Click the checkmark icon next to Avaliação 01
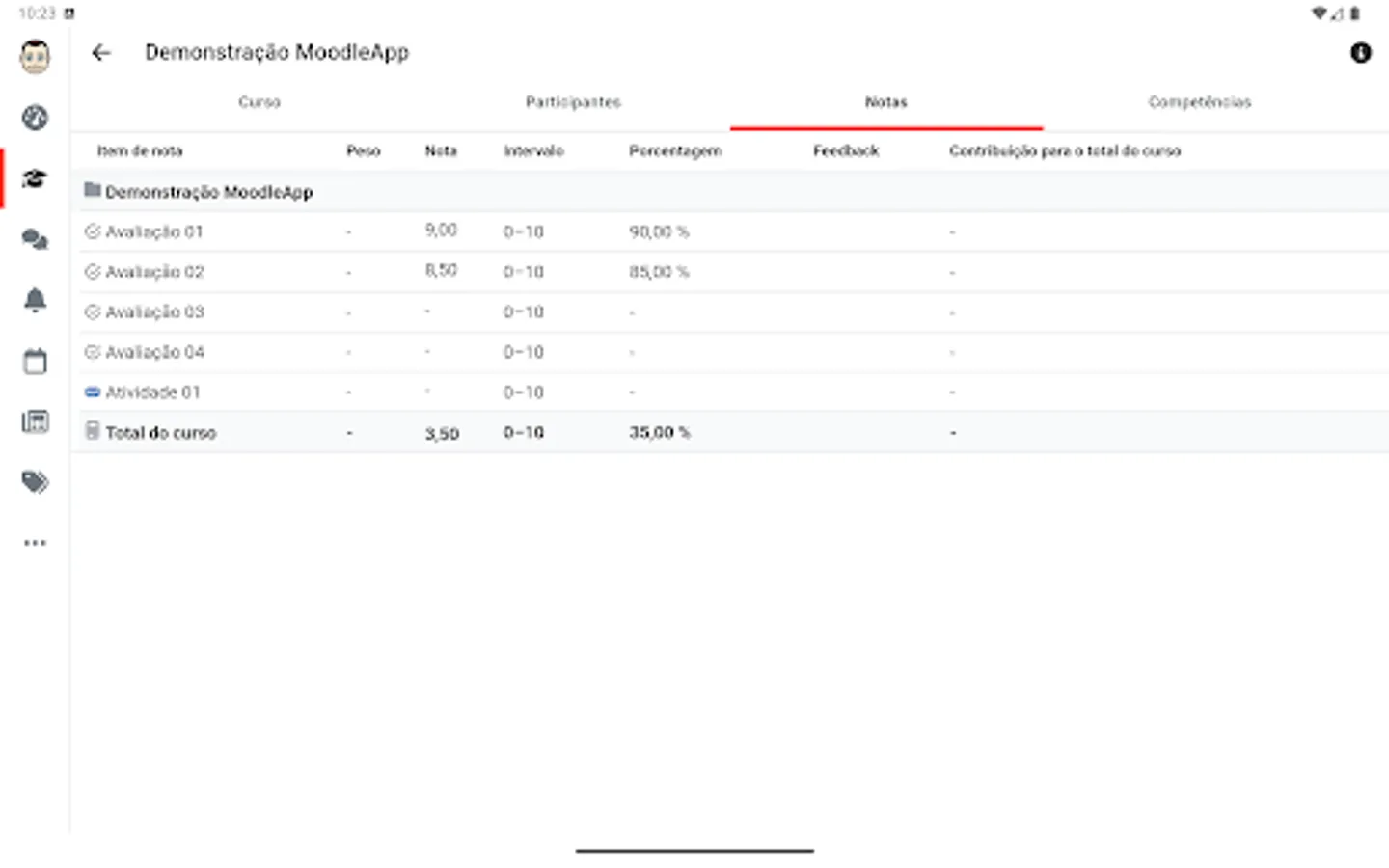This screenshot has height=868, width=1389. (x=93, y=231)
